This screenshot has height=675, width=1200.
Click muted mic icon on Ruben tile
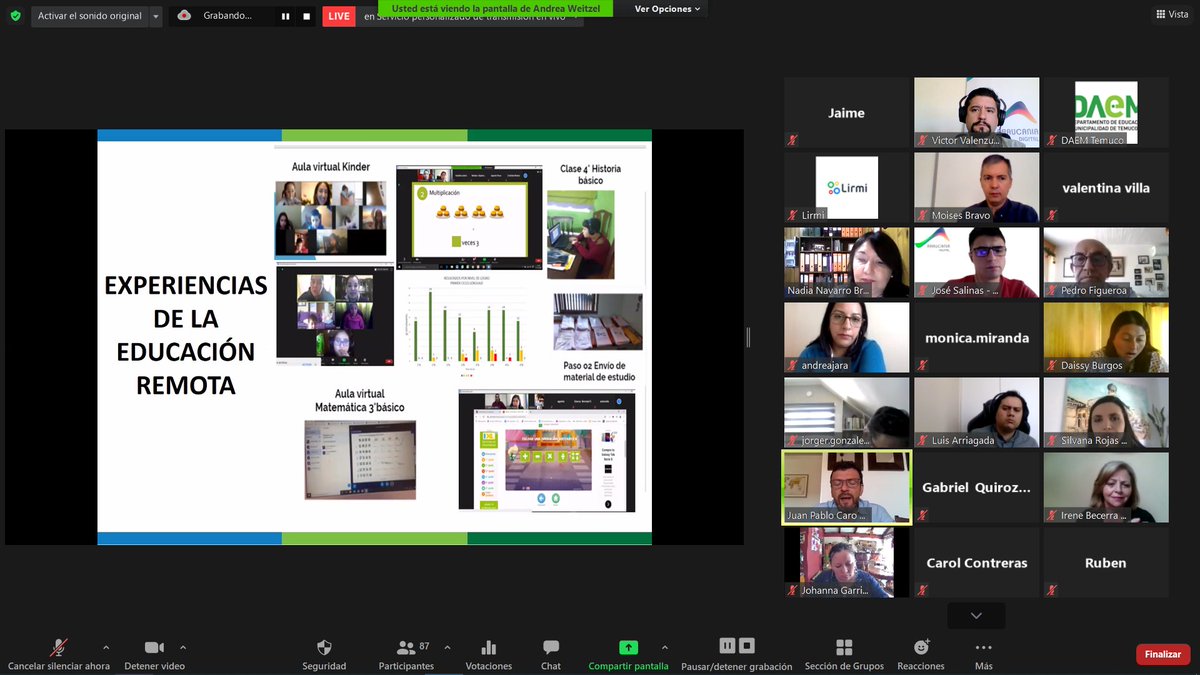(1052, 590)
